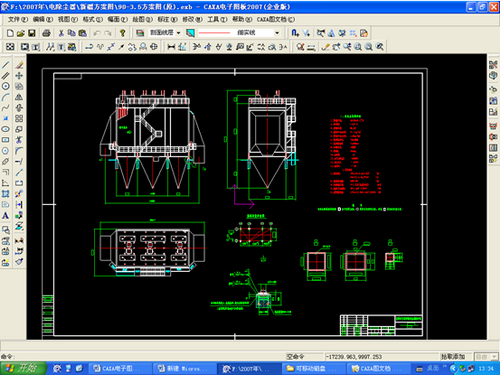Viewport: 500px width, 375px height.
Task: Click the red line color preview
Action: (x=214, y=33)
